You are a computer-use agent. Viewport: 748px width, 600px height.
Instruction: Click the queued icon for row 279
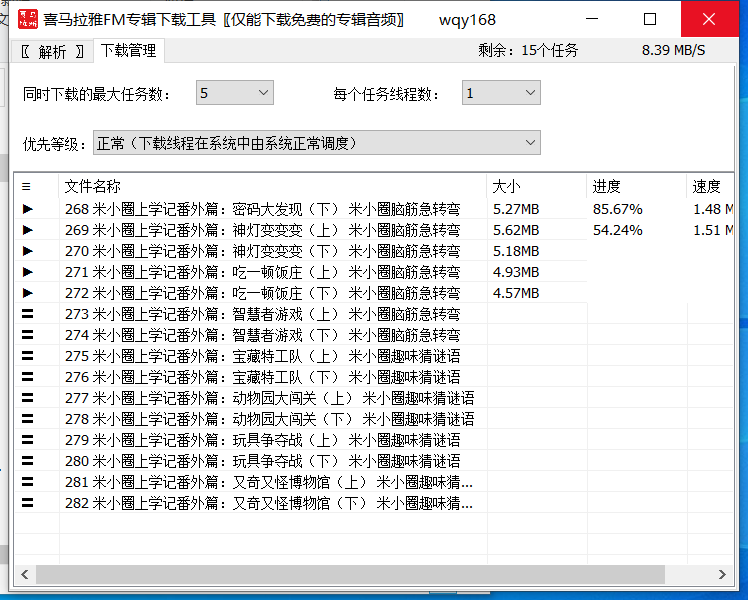tap(28, 440)
